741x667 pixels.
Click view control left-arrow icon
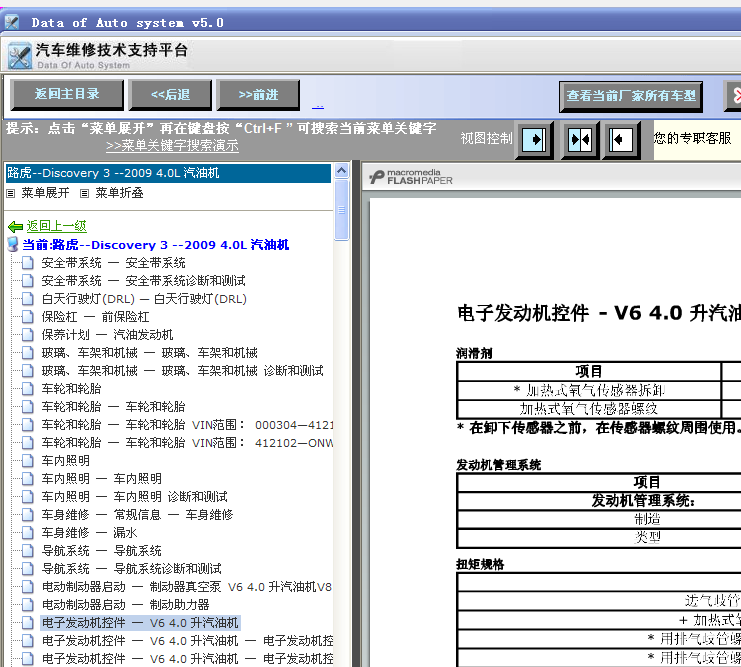[x=621, y=139]
